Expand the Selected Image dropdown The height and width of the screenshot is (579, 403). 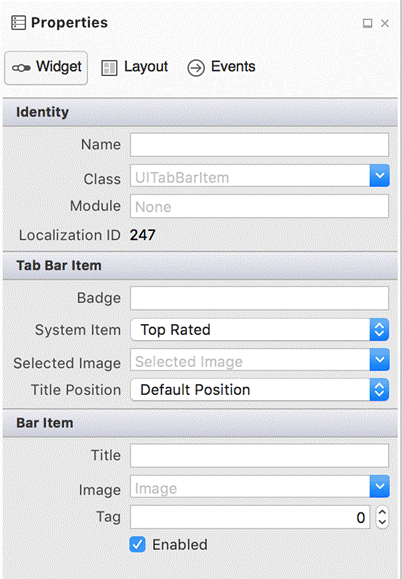point(379,360)
